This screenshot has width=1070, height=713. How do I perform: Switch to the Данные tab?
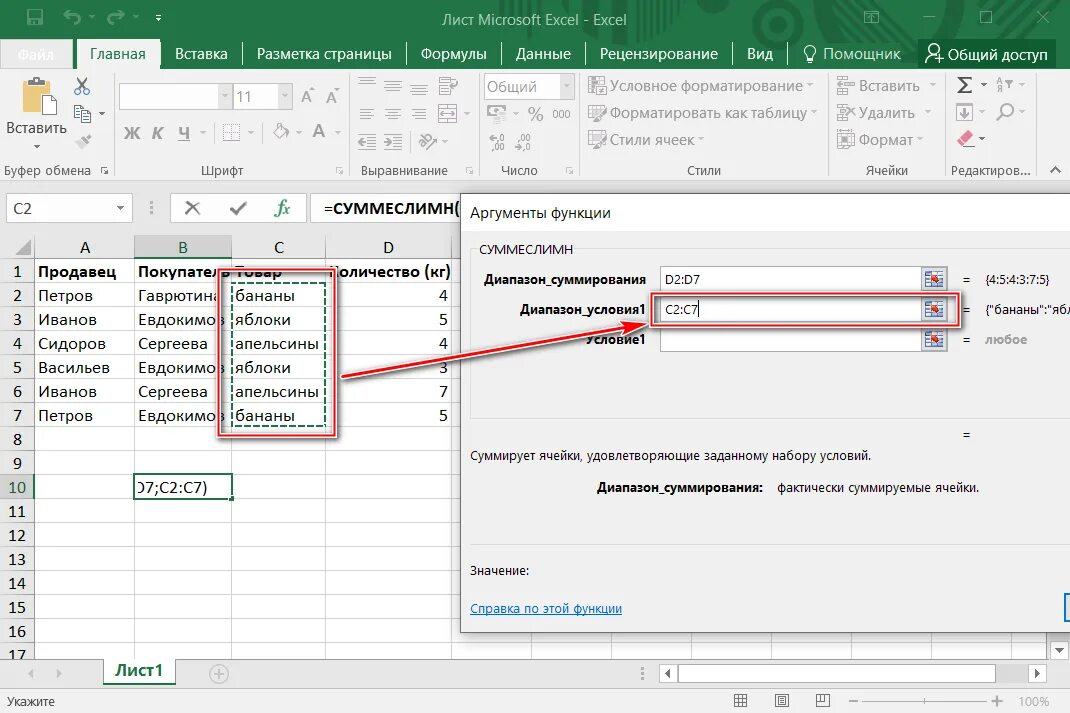543,54
